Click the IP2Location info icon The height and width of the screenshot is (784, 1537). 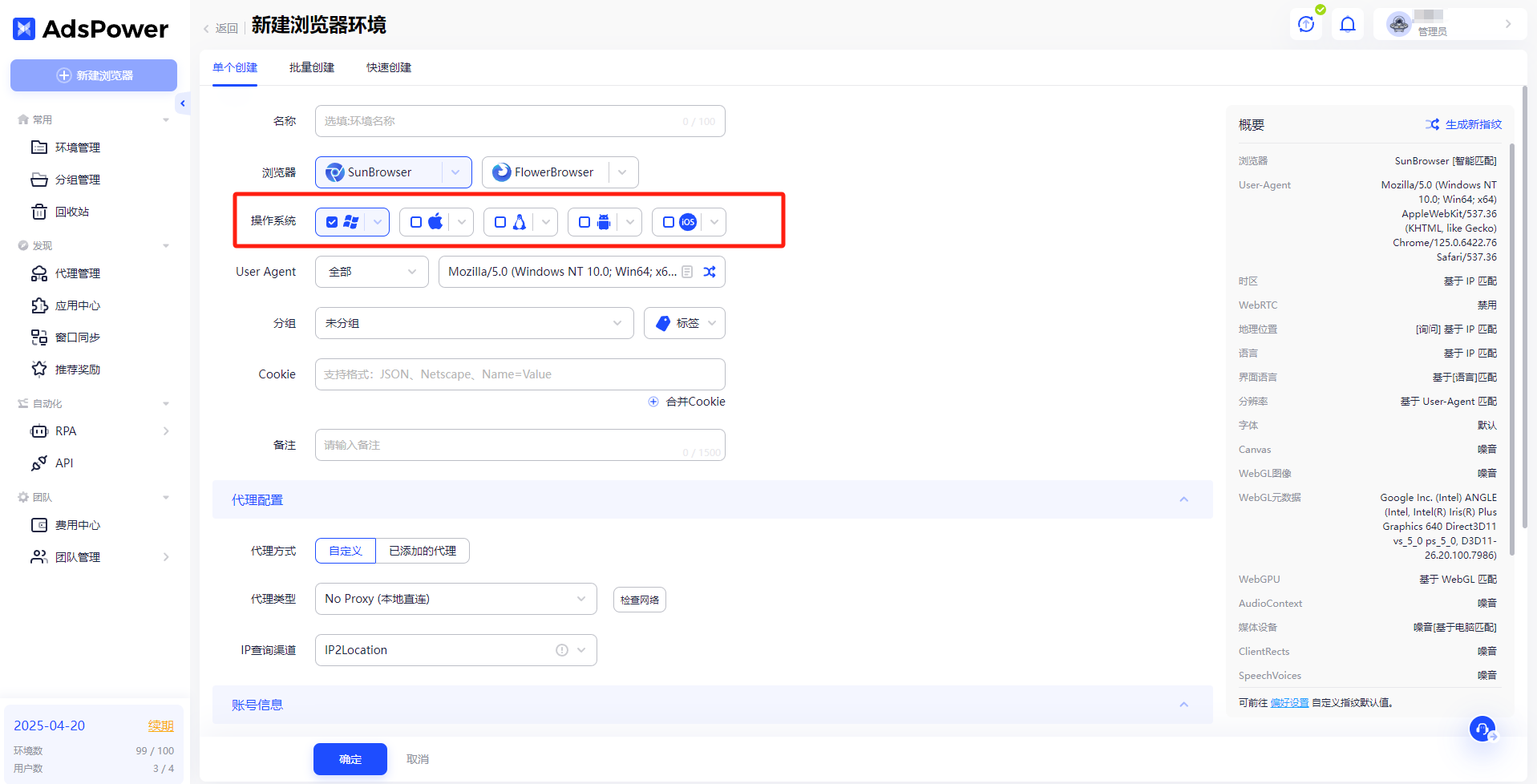coord(562,650)
